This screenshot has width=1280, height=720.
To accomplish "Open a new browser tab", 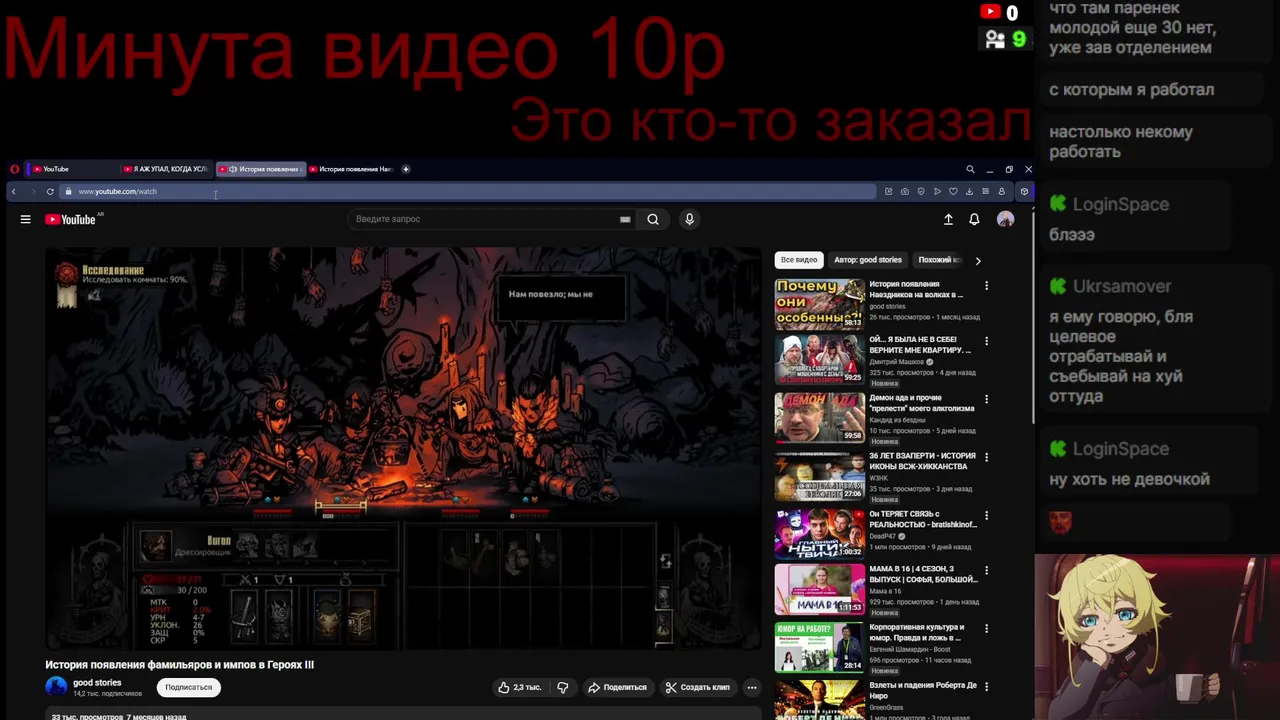I will pyautogui.click(x=405, y=169).
